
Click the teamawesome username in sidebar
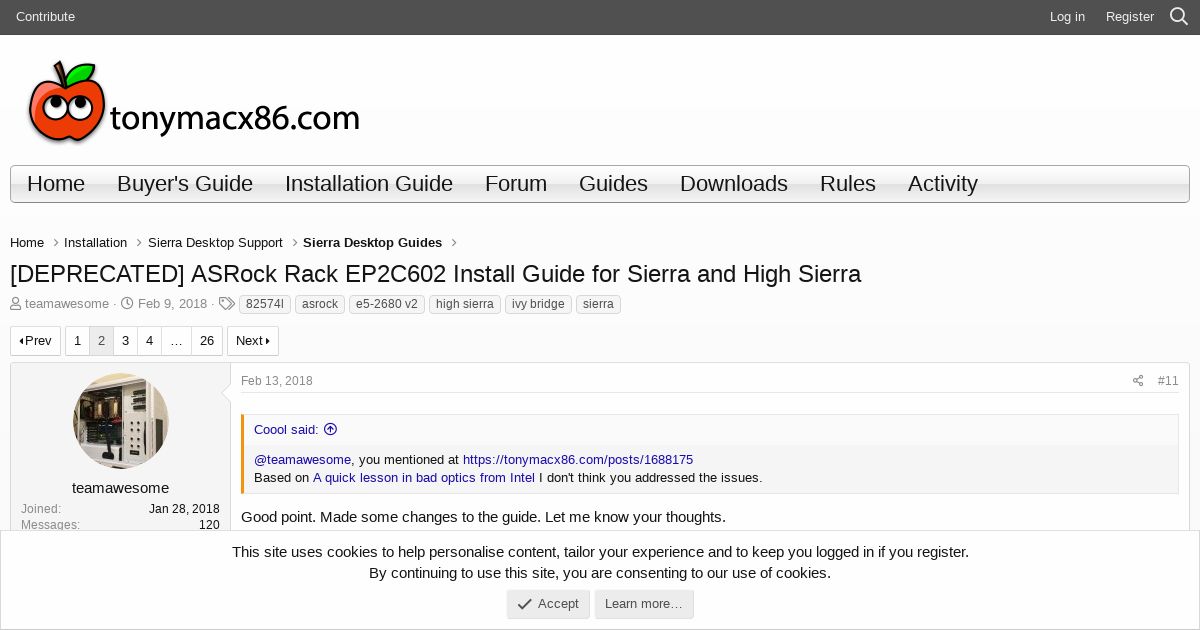[x=121, y=488]
